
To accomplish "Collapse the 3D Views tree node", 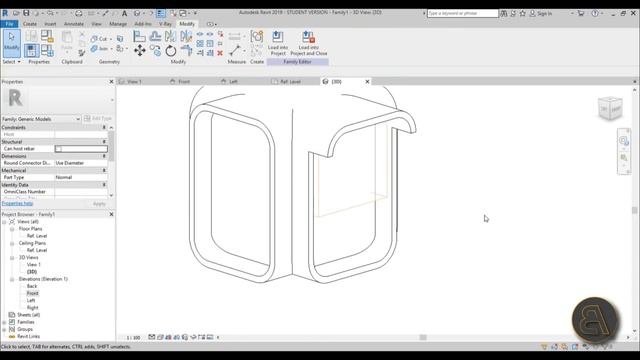I will [x=12, y=258].
